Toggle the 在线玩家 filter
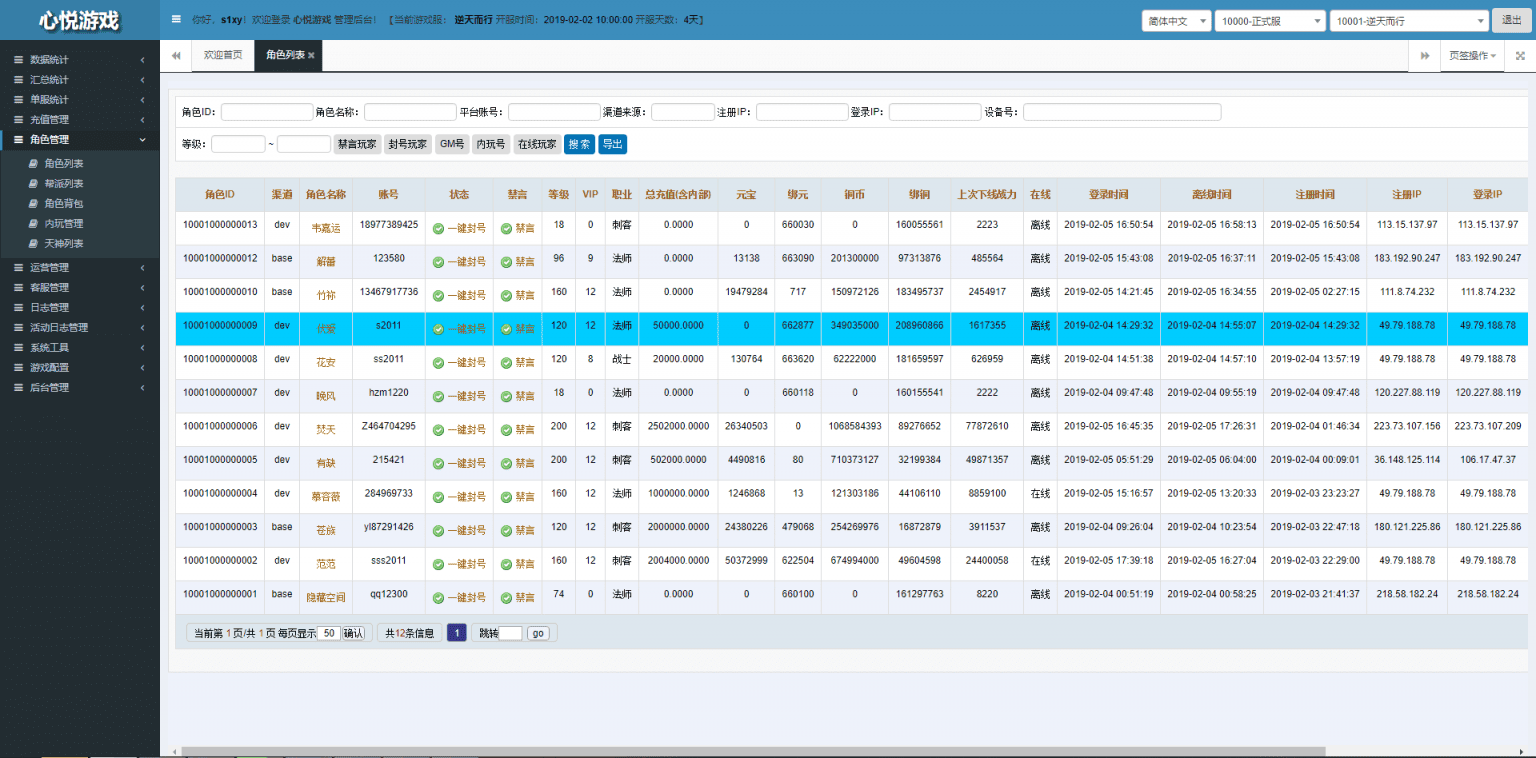 [x=536, y=144]
